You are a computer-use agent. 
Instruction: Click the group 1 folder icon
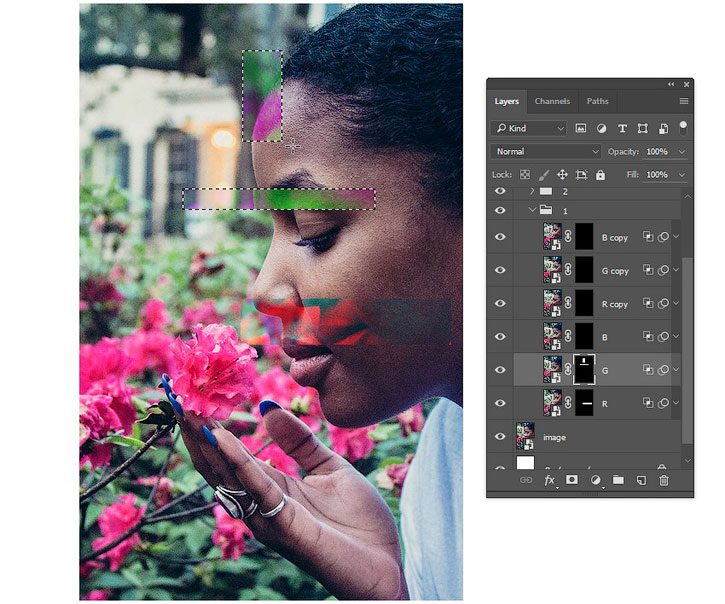546,210
